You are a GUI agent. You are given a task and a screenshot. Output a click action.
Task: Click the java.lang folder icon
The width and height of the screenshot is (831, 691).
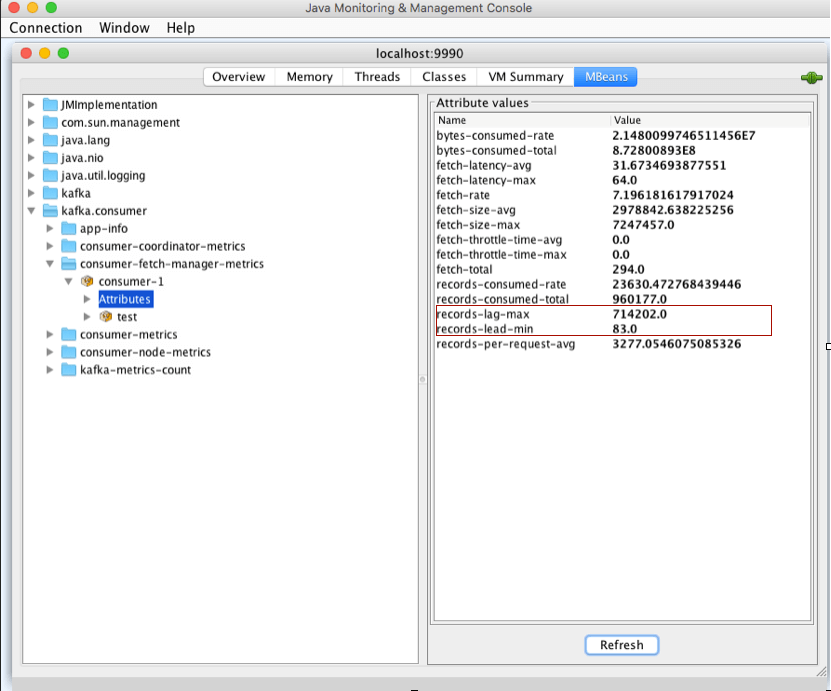coord(50,140)
